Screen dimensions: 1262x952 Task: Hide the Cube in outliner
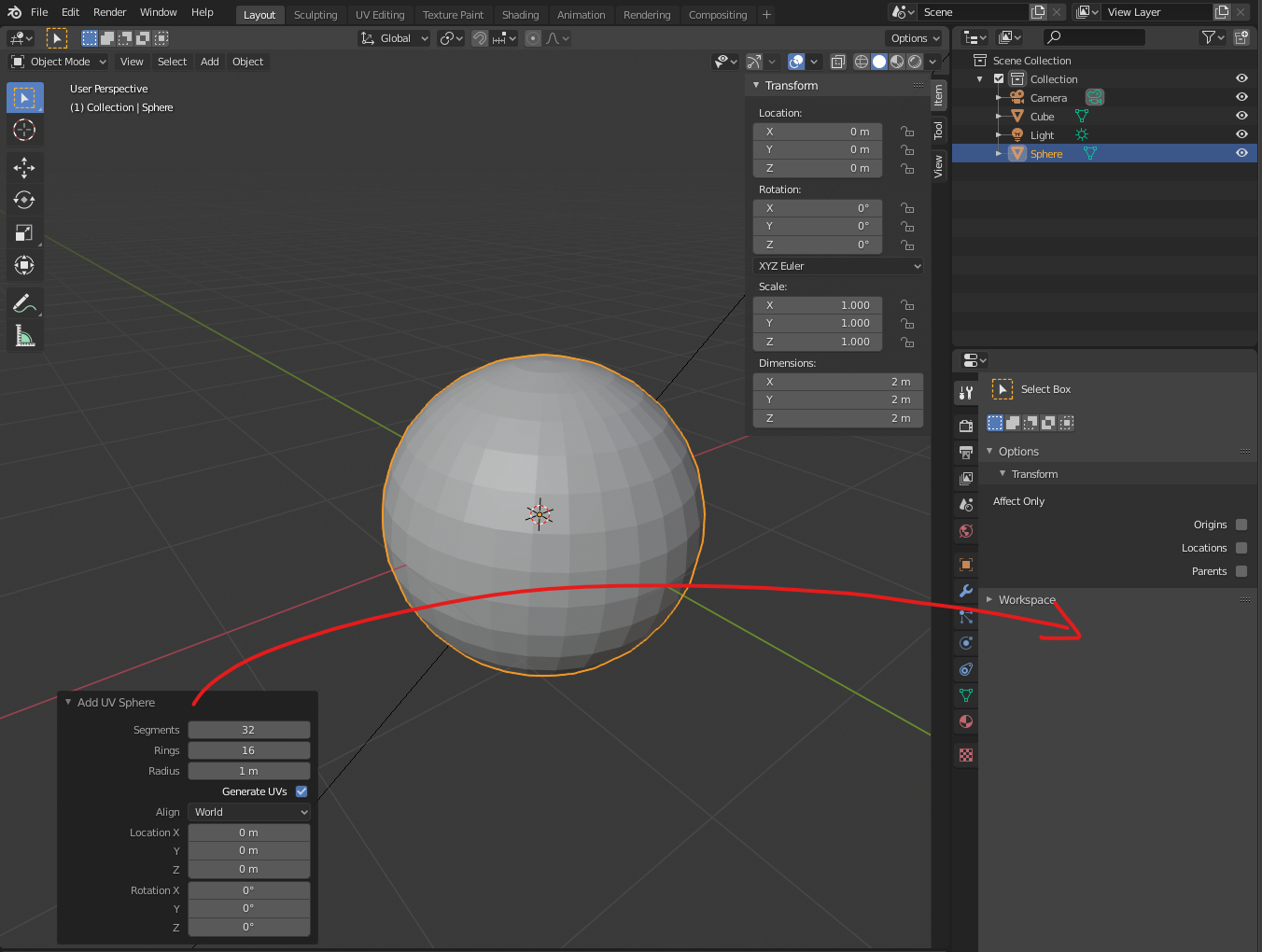click(x=1241, y=116)
